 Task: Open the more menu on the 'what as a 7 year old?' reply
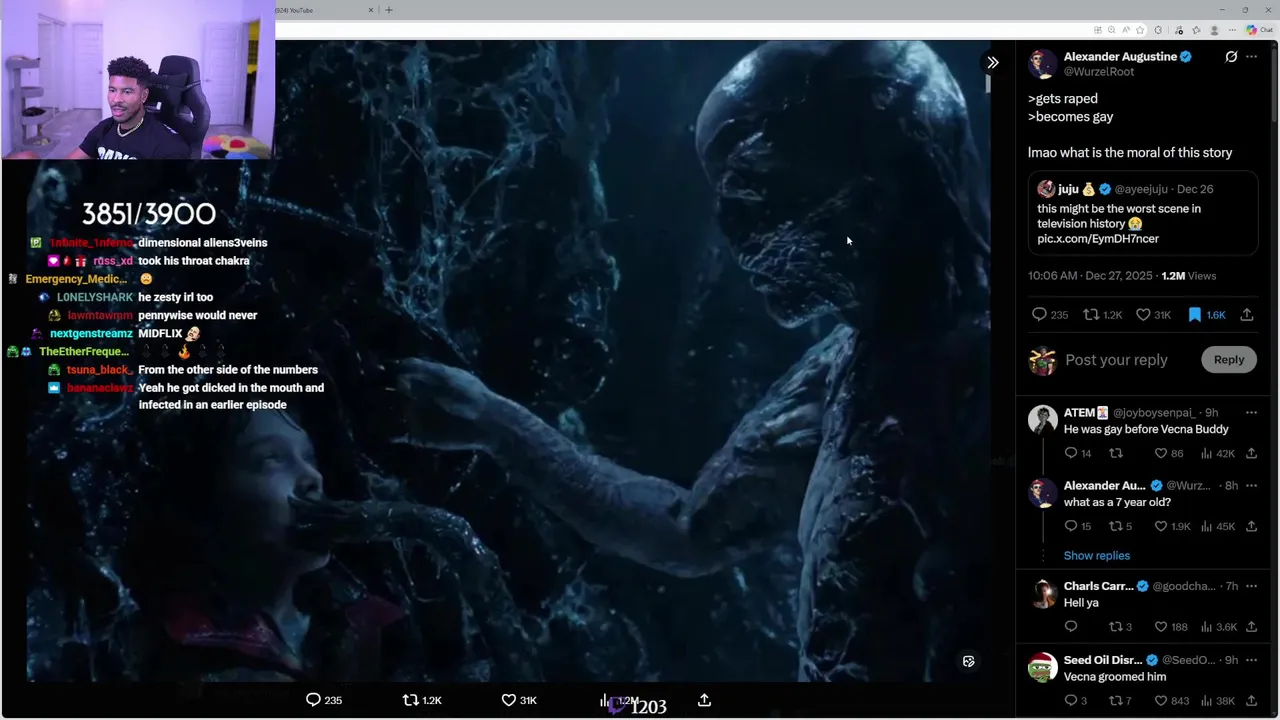click(1251, 485)
